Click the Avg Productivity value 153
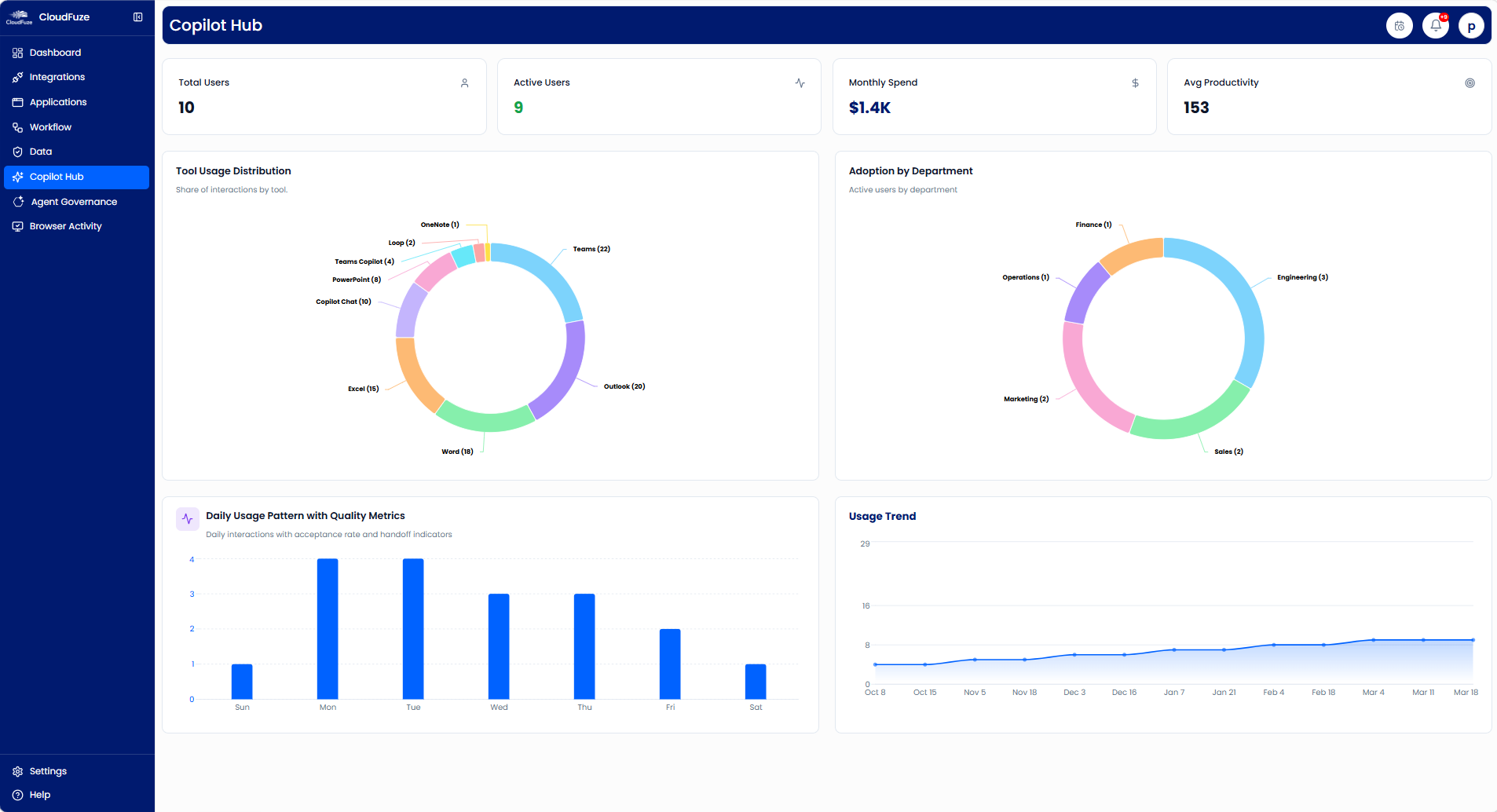 pos(1196,108)
